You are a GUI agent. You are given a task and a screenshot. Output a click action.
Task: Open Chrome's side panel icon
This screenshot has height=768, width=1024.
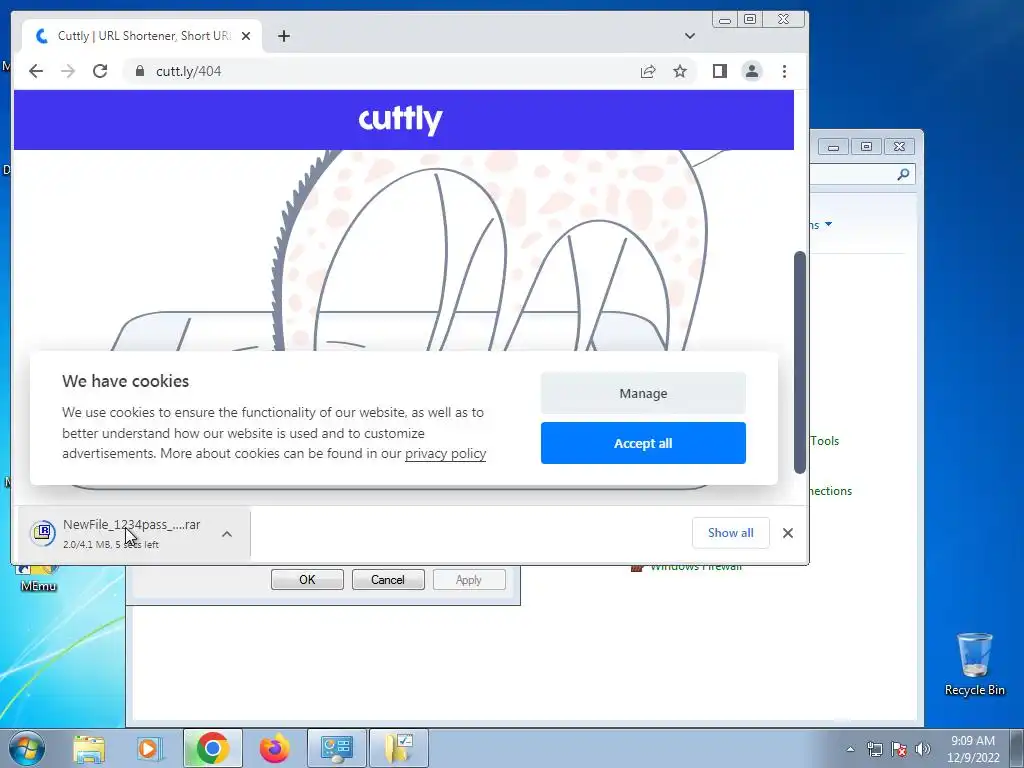tap(720, 71)
